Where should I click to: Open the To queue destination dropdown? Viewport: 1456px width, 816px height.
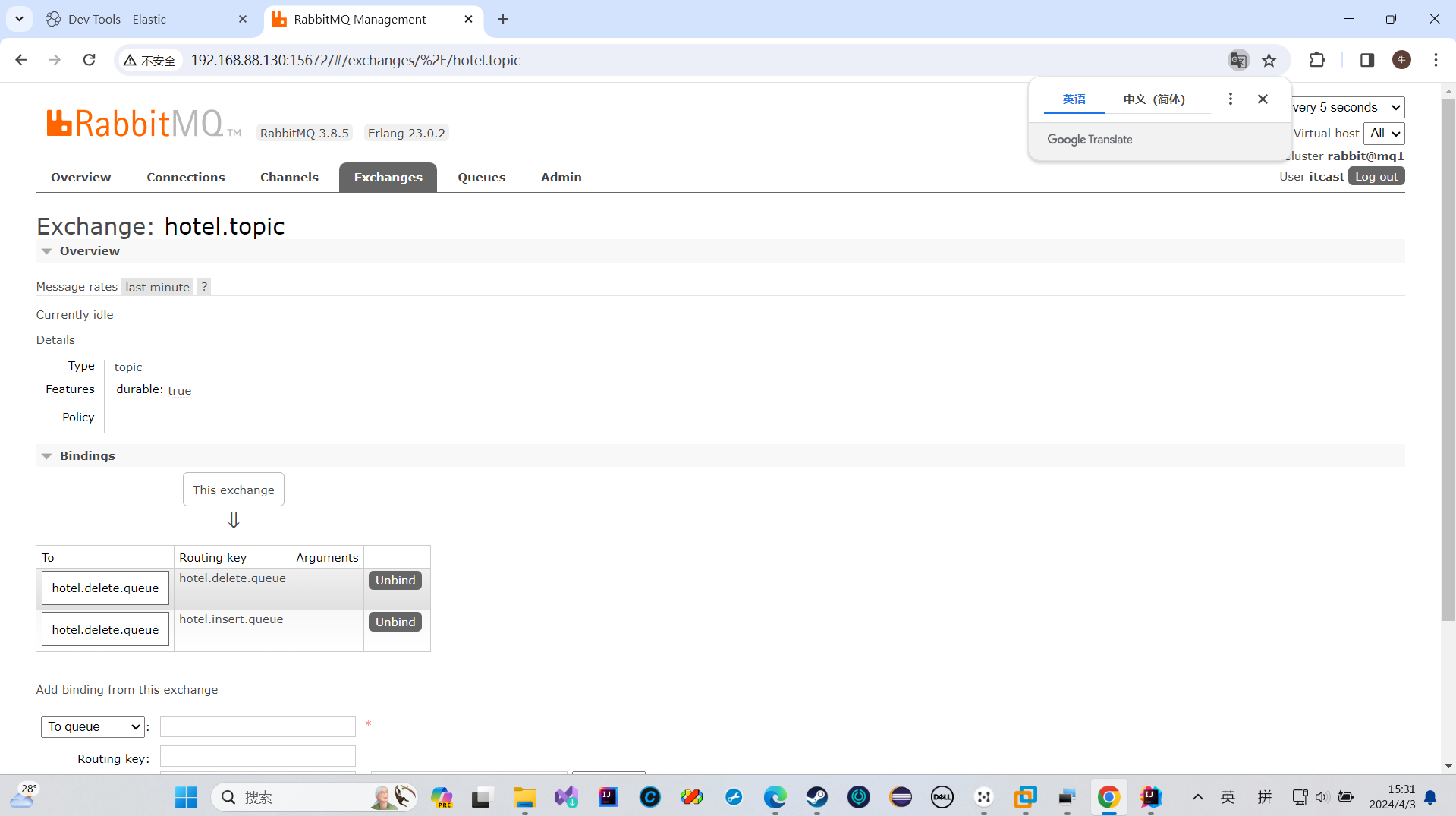point(93,726)
